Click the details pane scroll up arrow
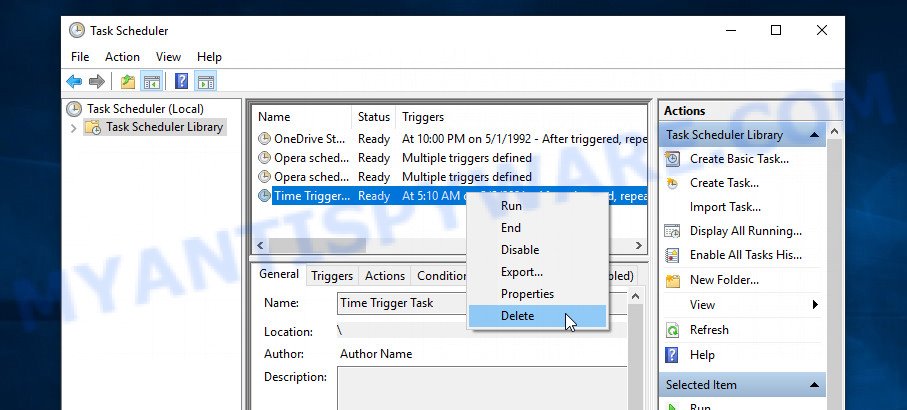Screen dimensions: 907x410 635,297
